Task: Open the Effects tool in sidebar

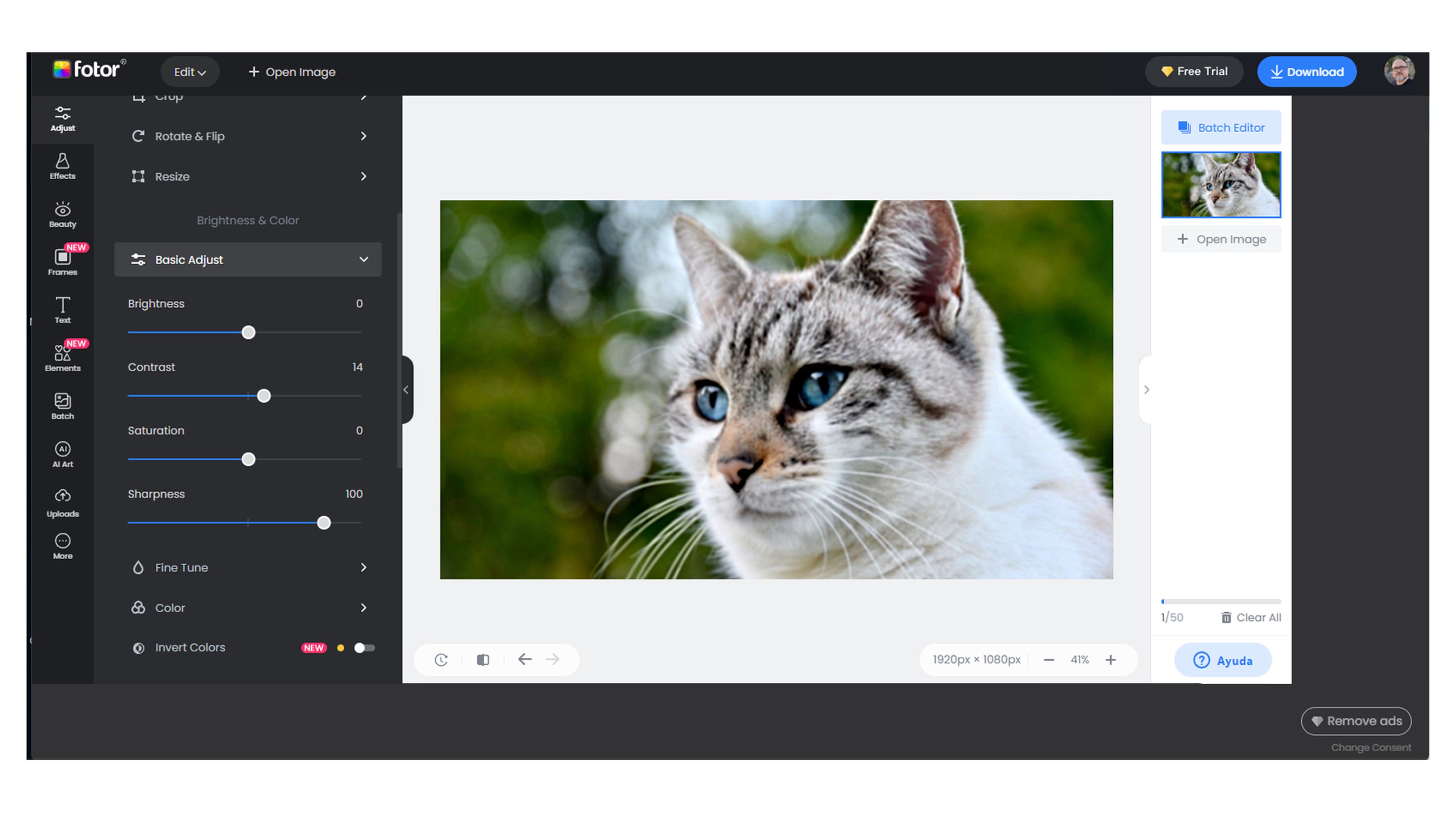Action: 63,167
